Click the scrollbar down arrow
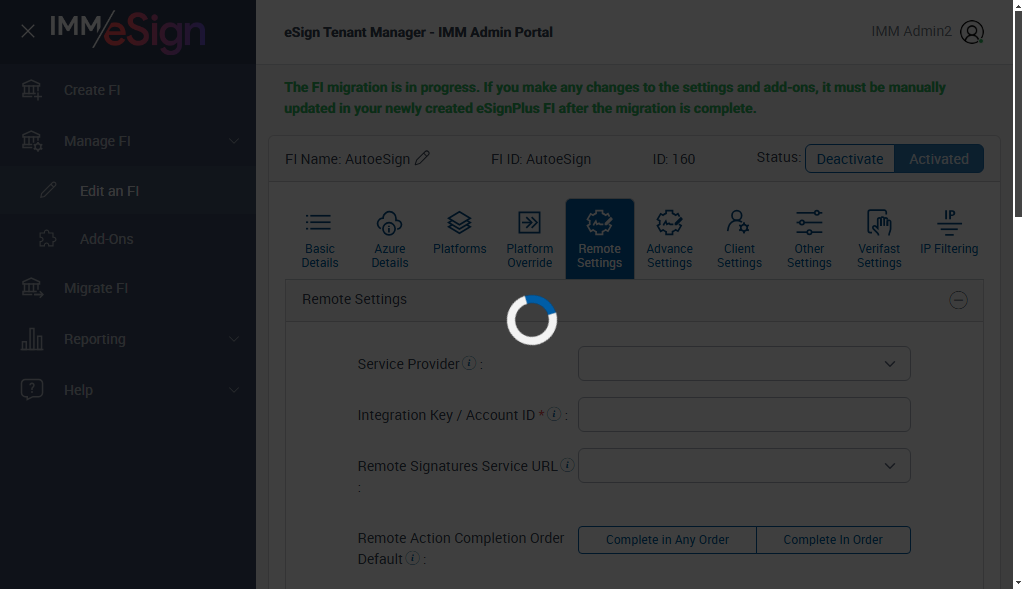1024x589 pixels. 1017,582
